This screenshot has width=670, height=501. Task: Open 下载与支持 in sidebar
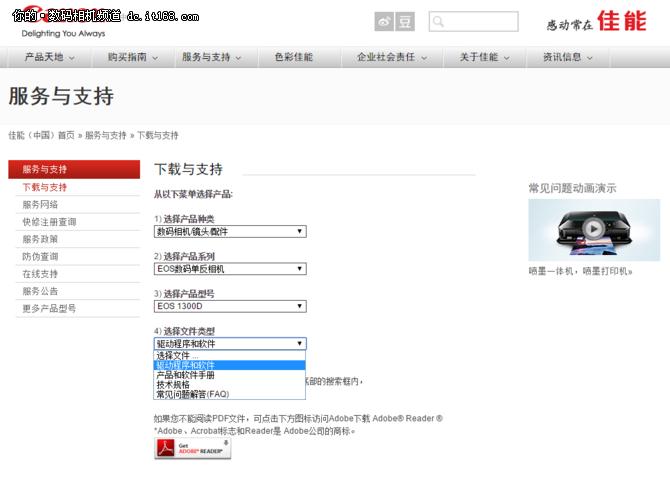pos(44,187)
